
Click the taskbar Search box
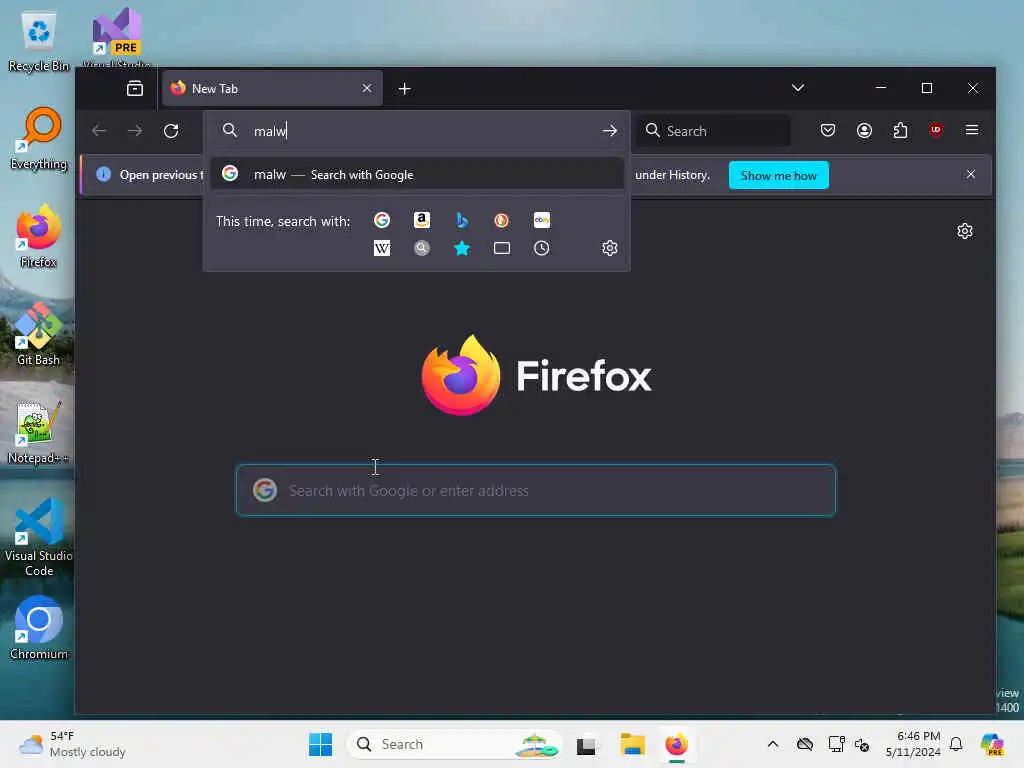click(455, 744)
